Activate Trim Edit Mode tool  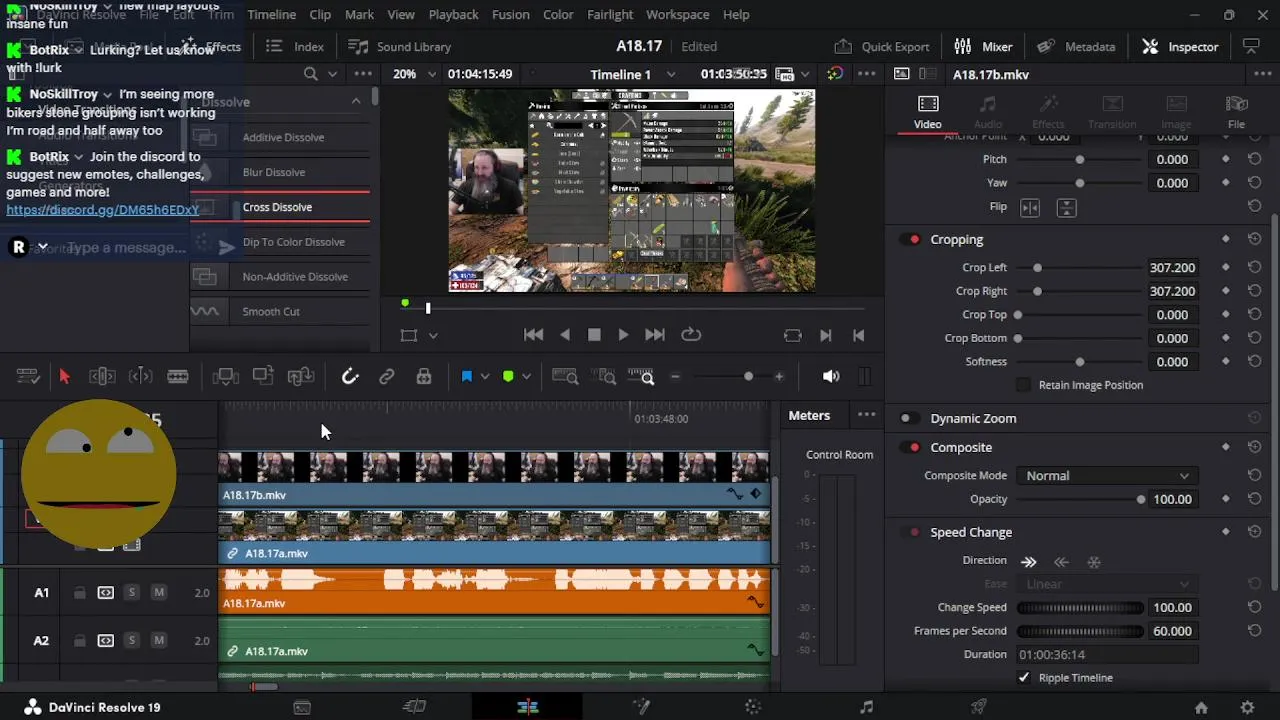point(102,376)
